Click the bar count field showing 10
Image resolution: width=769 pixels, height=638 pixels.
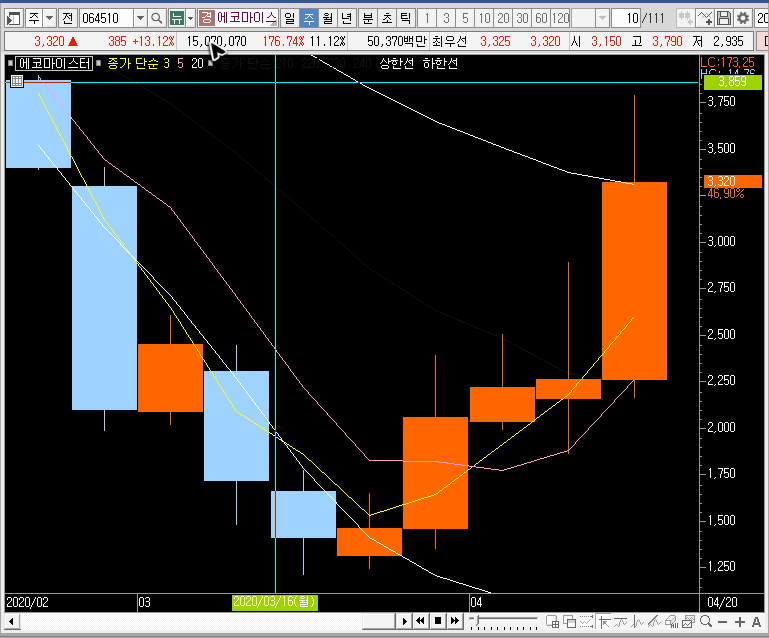coord(626,19)
